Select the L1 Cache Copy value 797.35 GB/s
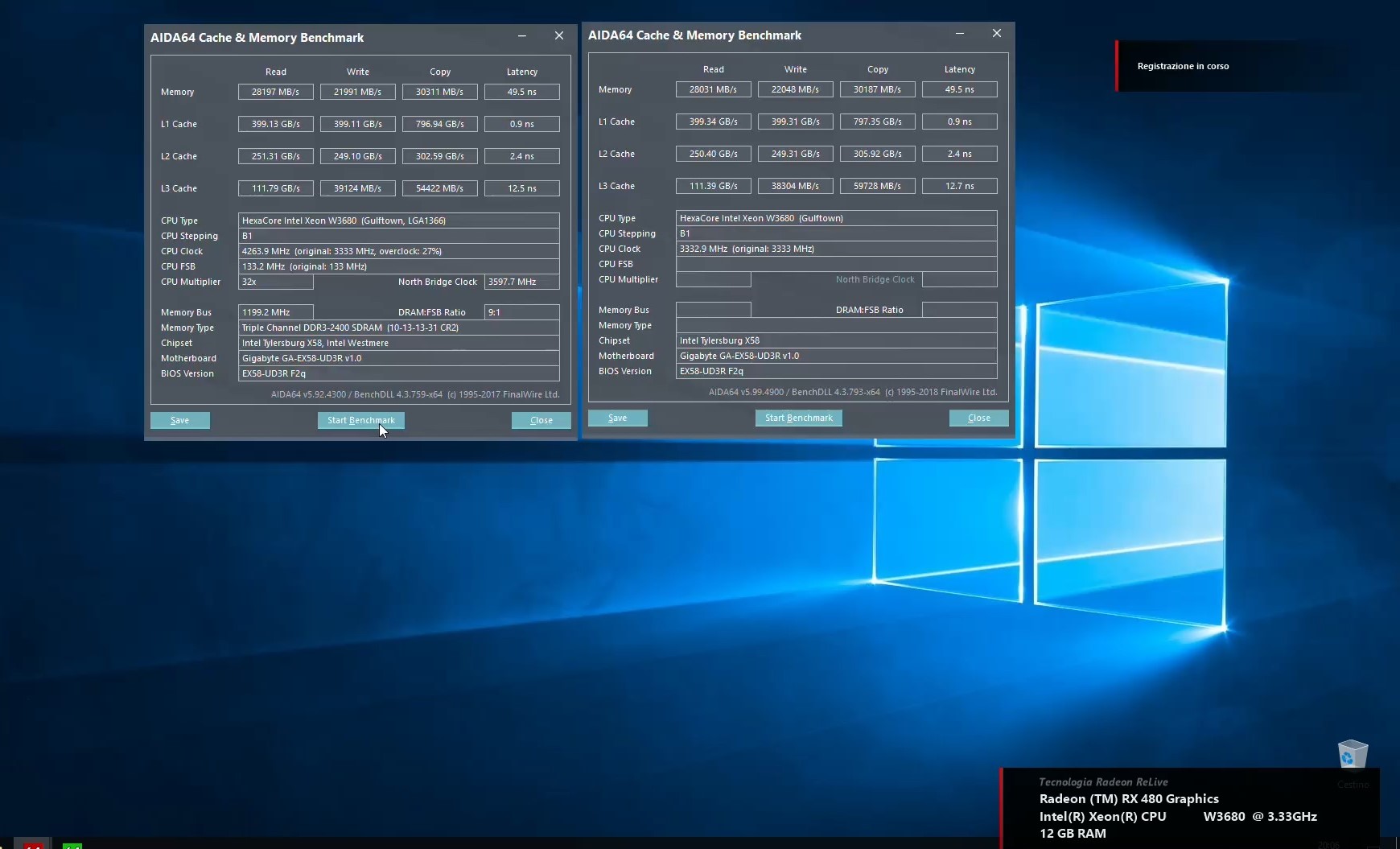Screen dimensions: 1400x849 [878, 122]
